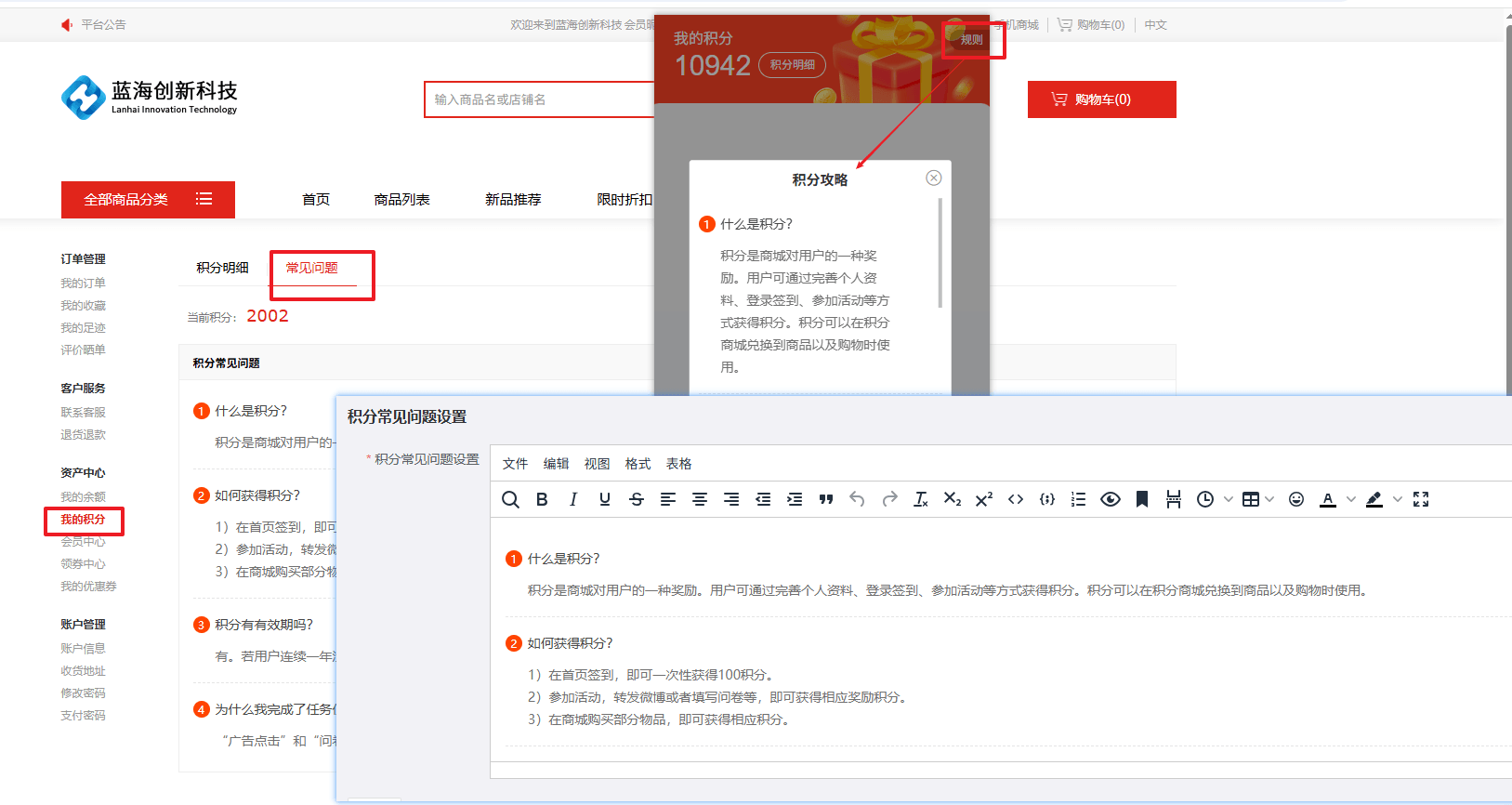
Task: Open source code view icon
Action: point(1016,499)
